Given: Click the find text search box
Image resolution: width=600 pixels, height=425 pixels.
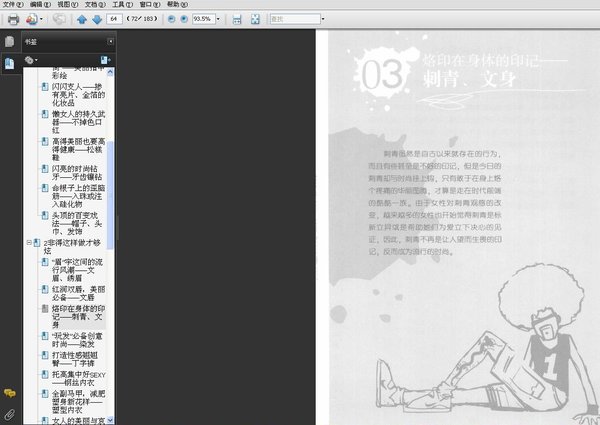Looking at the screenshot, I should click(x=295, y=19).
